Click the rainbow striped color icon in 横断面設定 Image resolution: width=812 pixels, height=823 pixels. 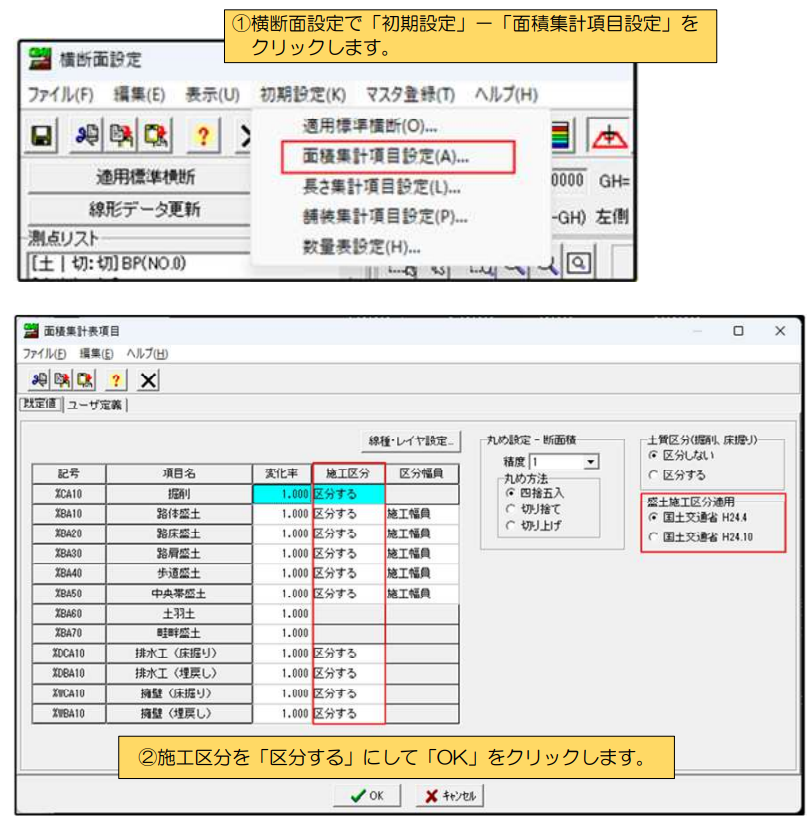coord(562,135)
